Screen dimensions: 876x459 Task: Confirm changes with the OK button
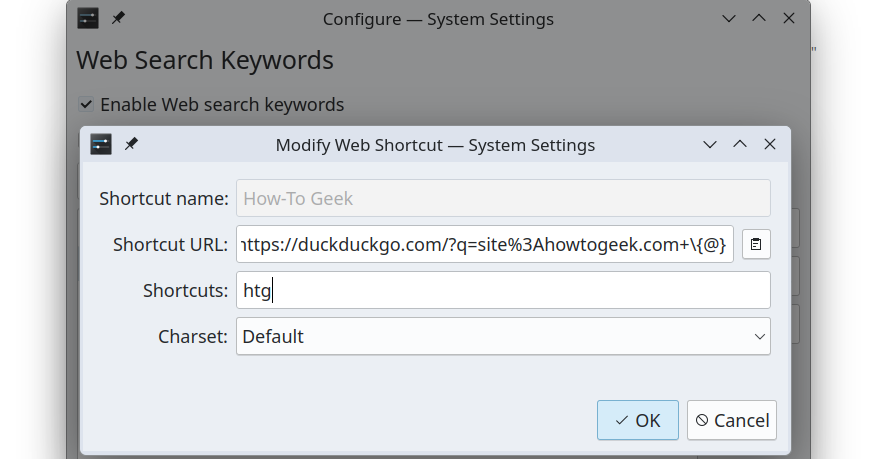637,420
